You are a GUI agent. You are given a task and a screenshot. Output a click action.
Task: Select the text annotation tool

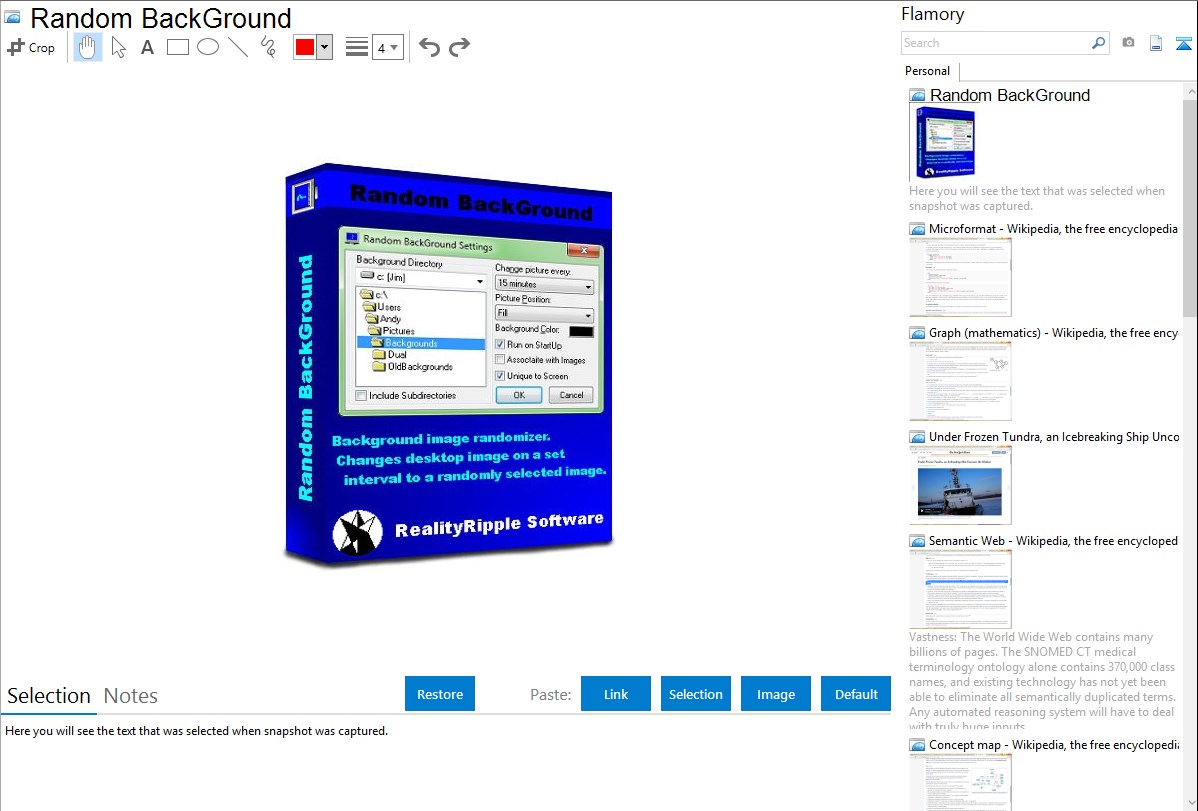click(147, 47)
